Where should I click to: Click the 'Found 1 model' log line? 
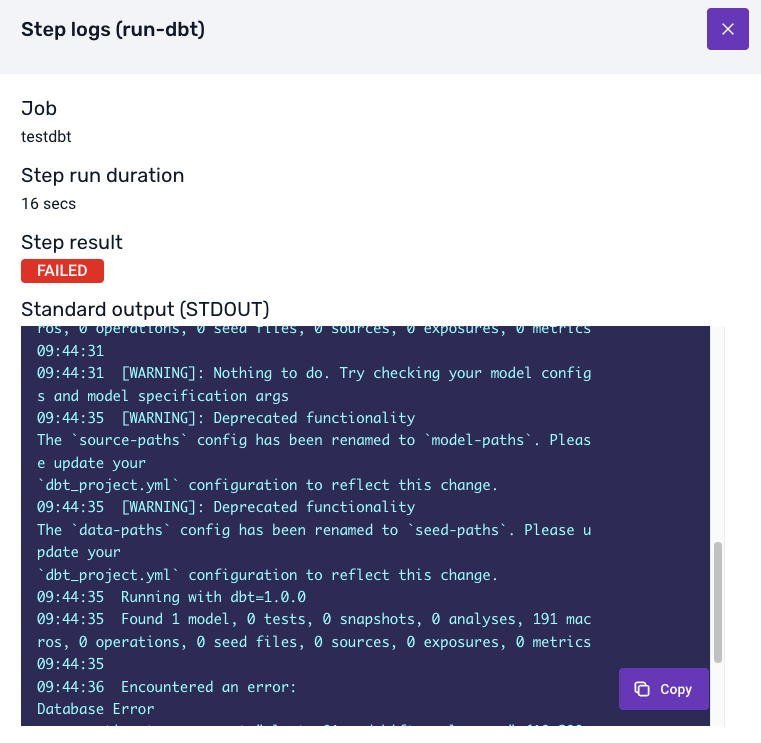[x=314, y=619]
